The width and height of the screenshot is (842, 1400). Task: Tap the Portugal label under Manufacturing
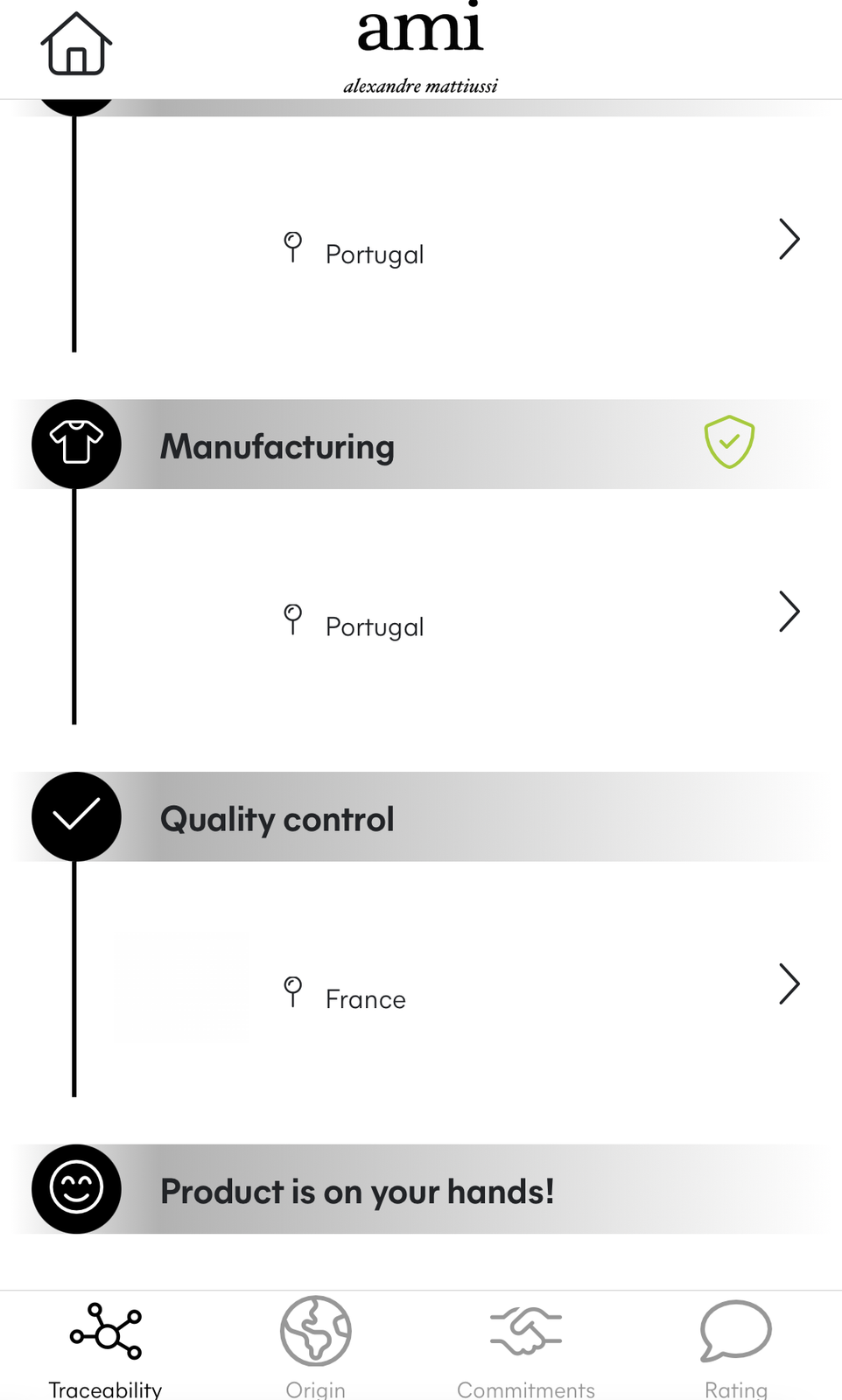pos(375,626)
